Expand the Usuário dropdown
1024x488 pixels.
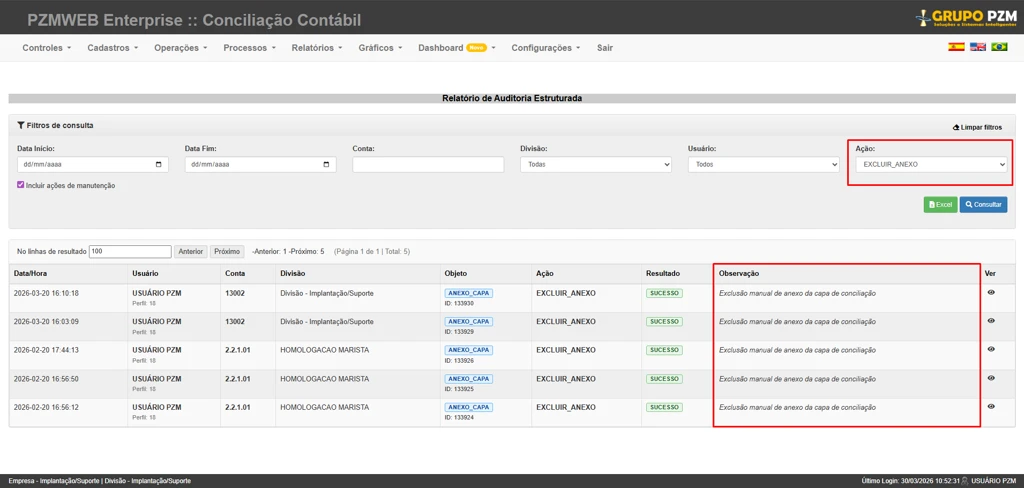764,165
